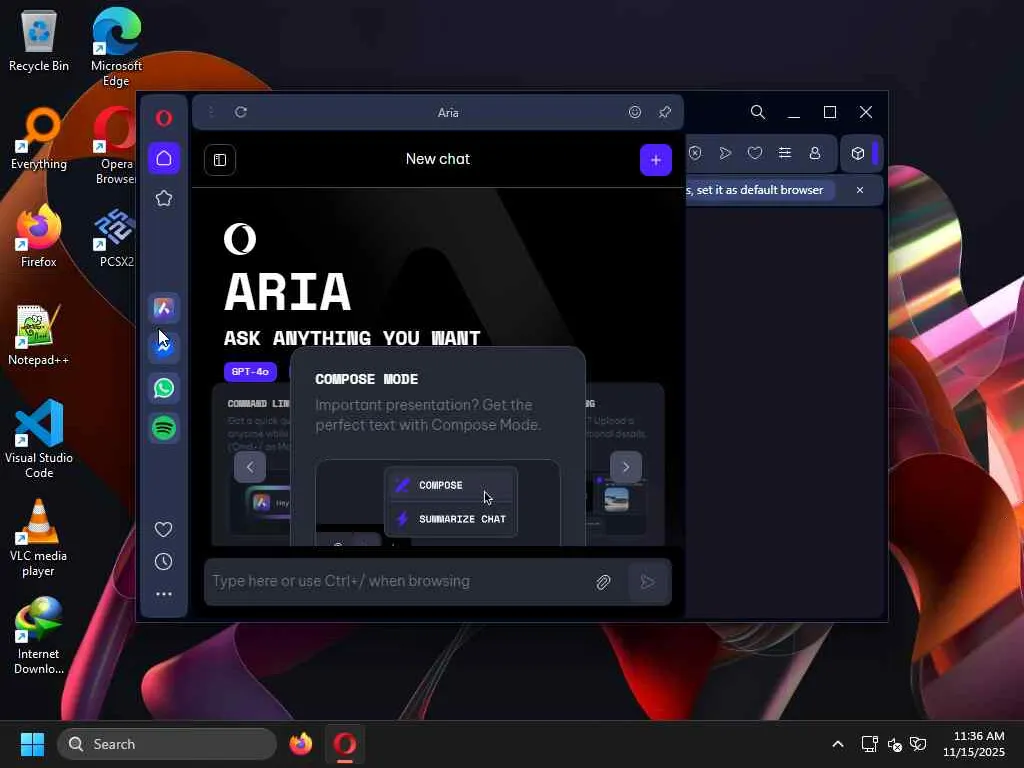Reload the Aria panel

point(240,112)
